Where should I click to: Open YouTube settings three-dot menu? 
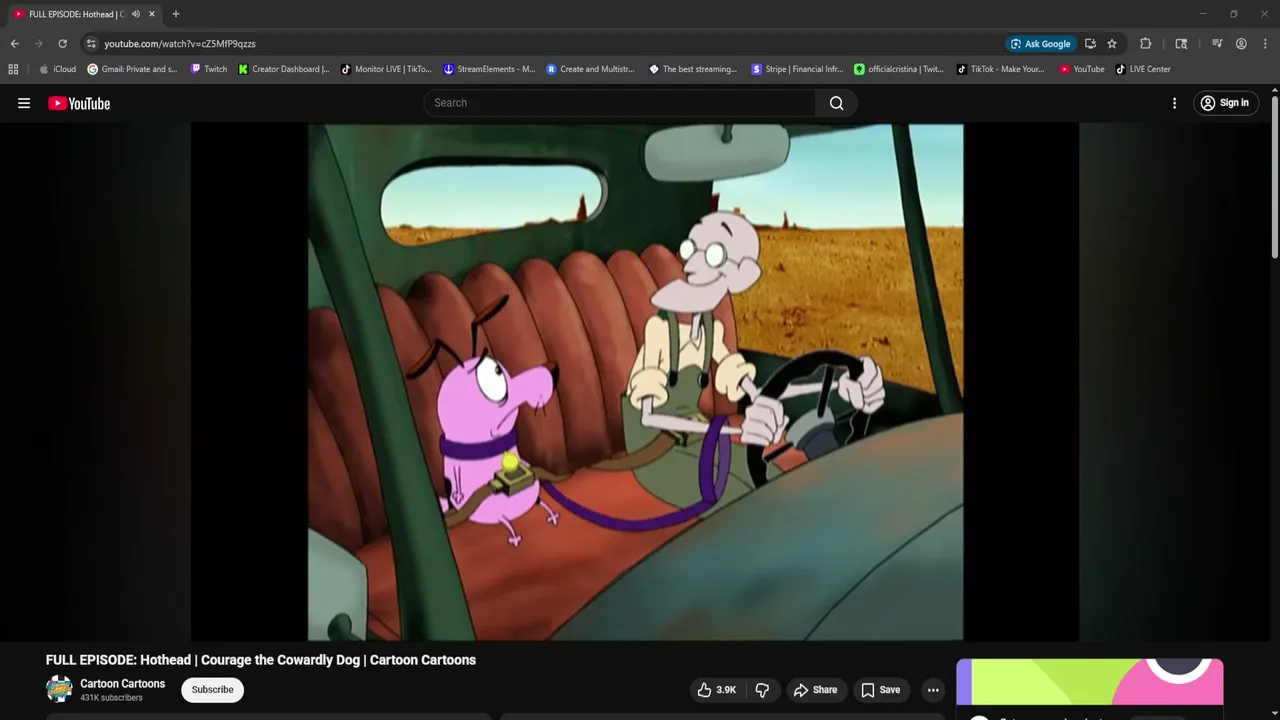tap(1174, 103)
